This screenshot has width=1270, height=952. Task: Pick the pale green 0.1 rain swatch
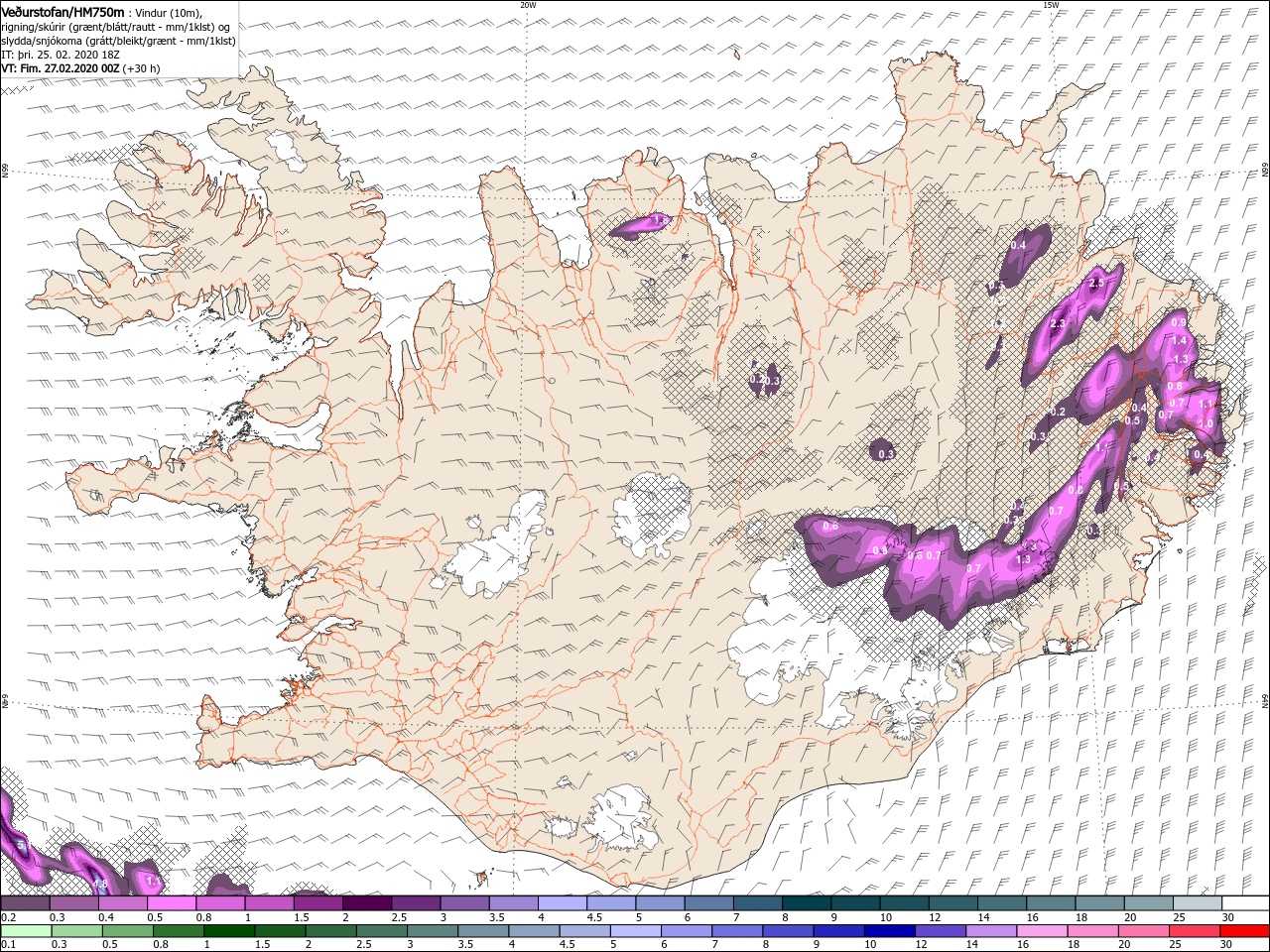[25, 931]
